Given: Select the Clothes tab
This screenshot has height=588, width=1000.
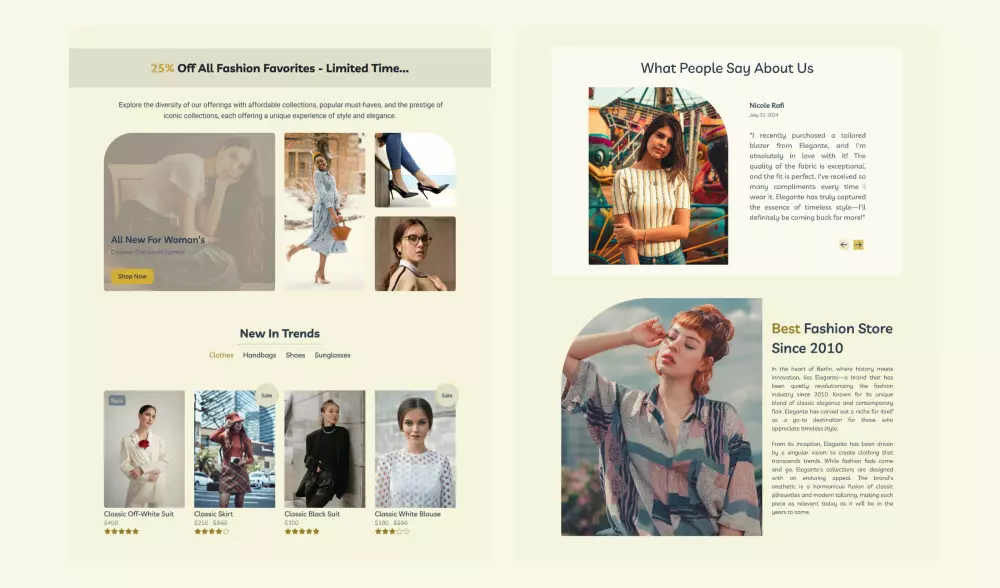Looking at the screenshot, I should coord(221,355).
